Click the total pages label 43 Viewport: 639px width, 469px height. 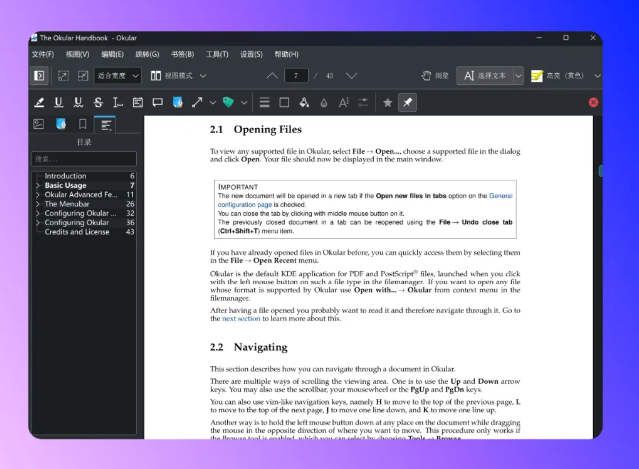(329, 76)
